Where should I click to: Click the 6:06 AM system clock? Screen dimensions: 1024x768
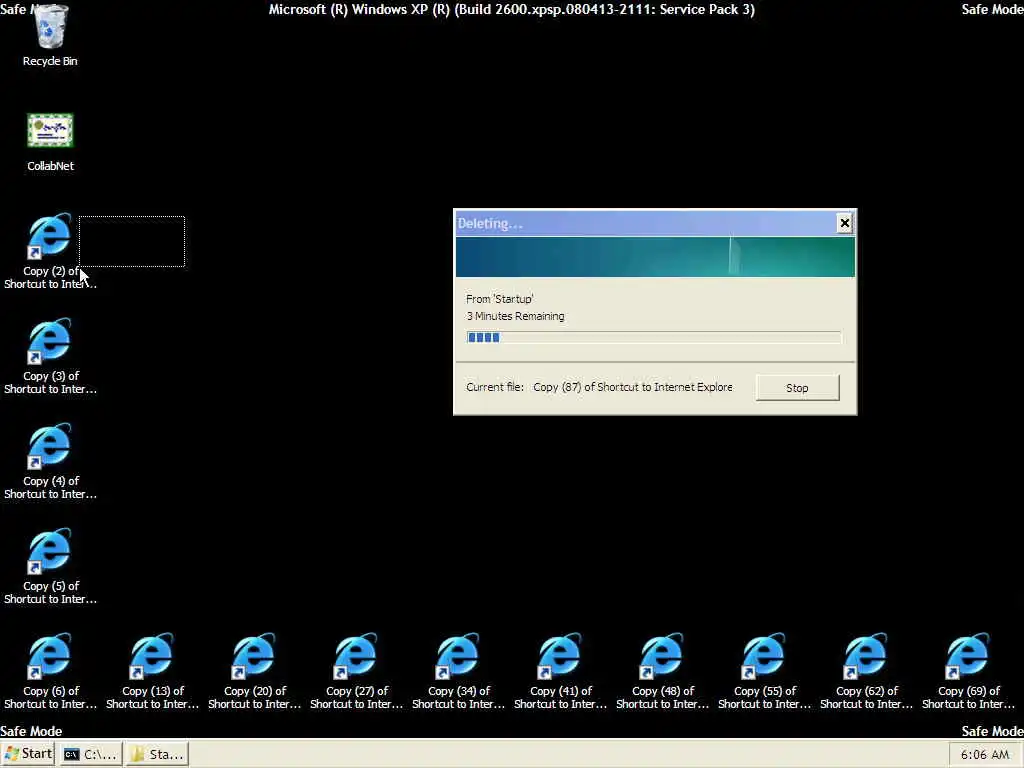[x=984, y=755]
